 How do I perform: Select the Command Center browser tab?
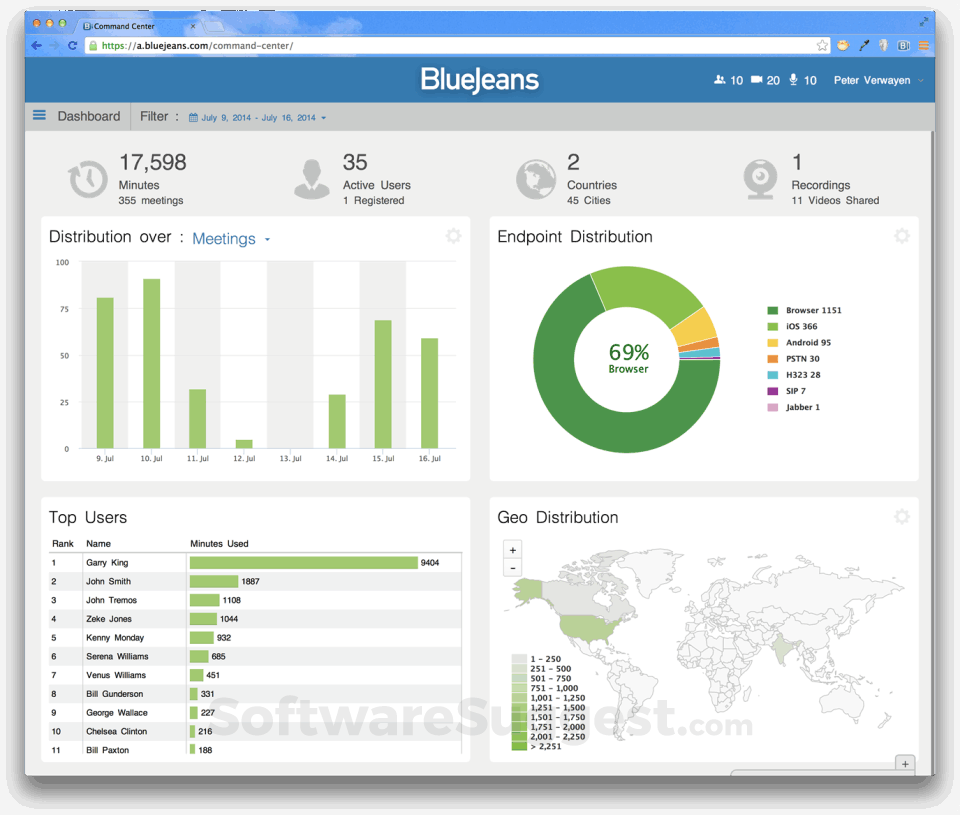(138, 26)
